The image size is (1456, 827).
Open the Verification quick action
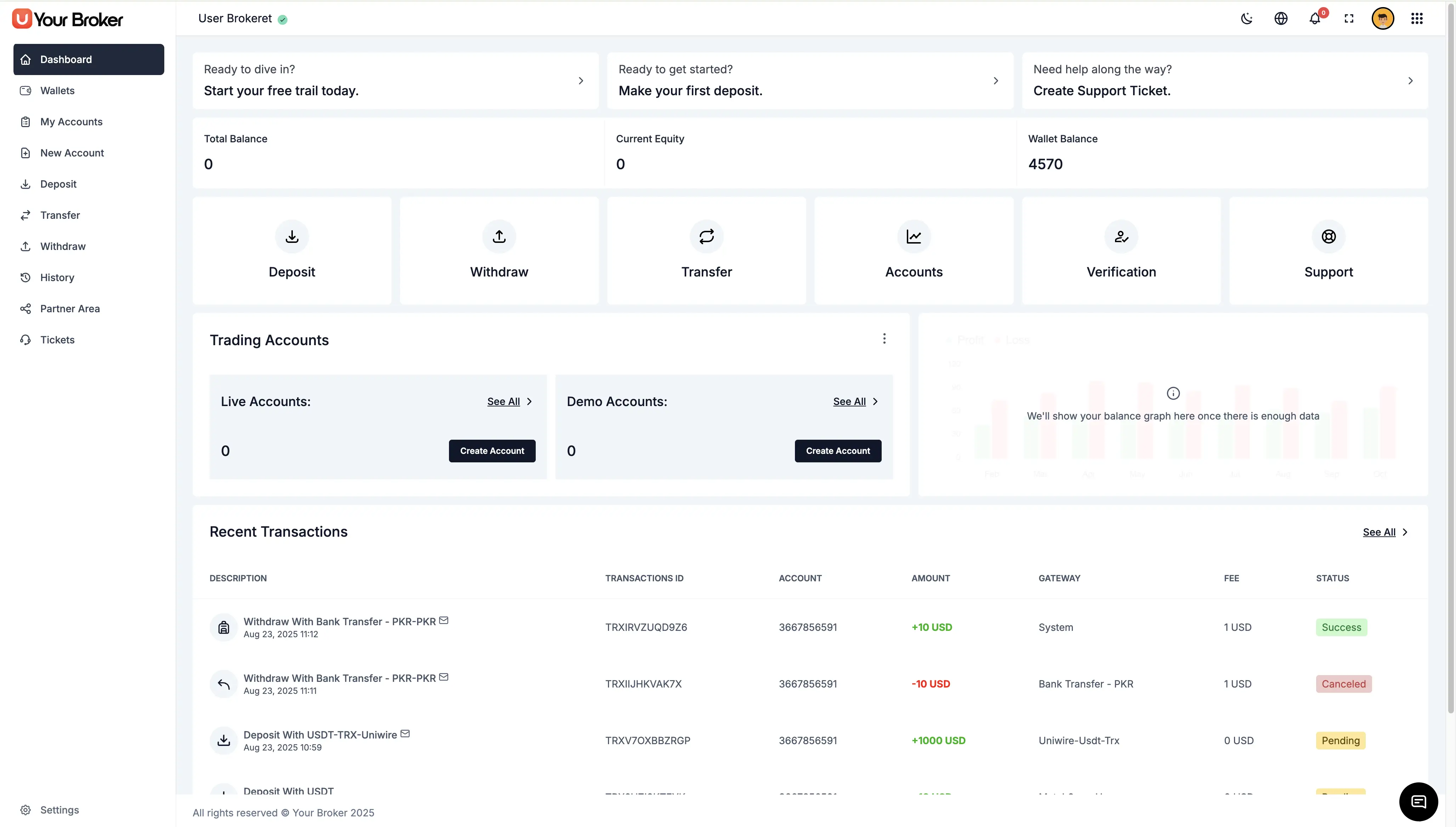[1121, 236]
